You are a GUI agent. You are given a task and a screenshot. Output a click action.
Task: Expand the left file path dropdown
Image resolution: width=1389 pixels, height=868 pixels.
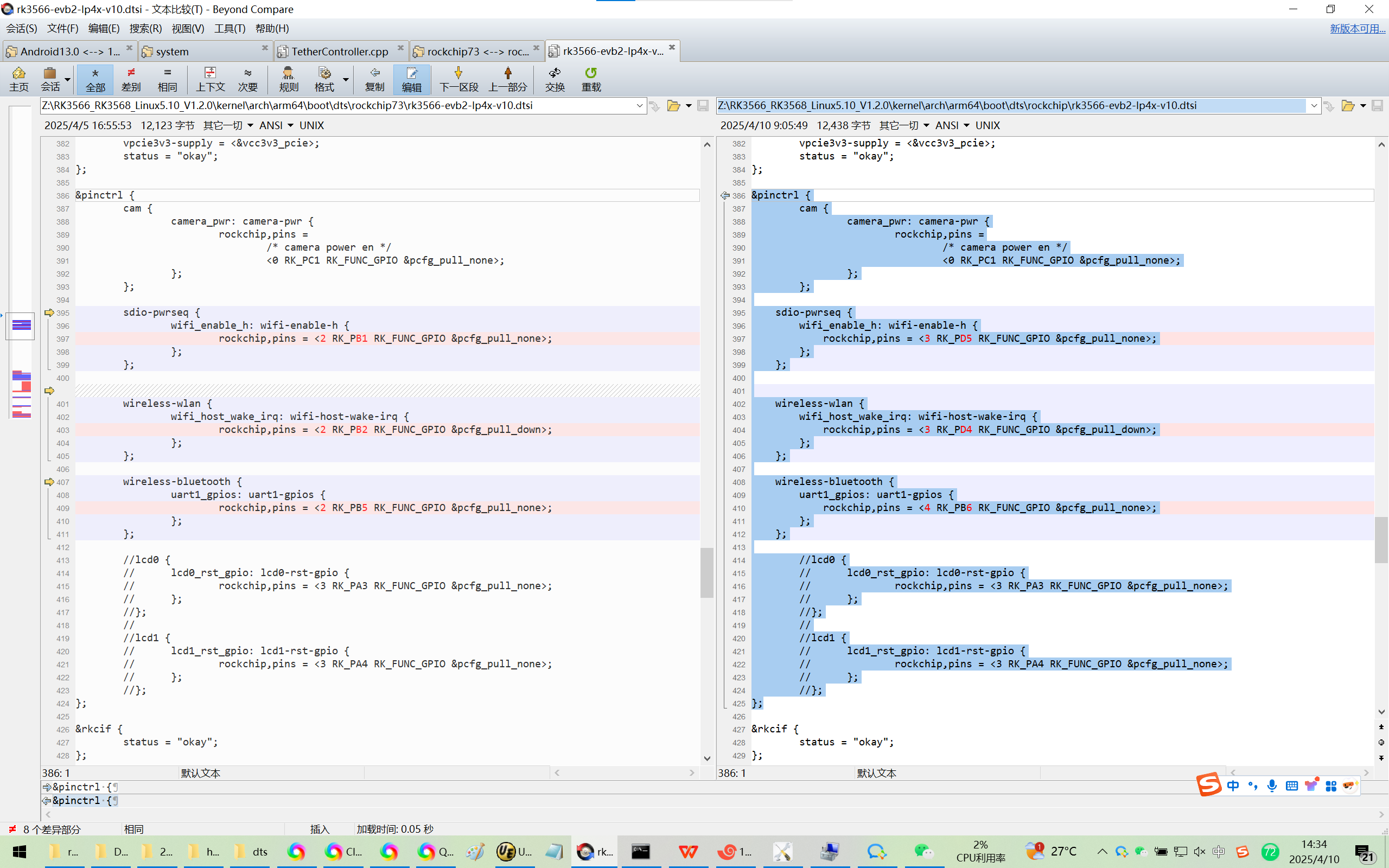(x=639, y=106)
